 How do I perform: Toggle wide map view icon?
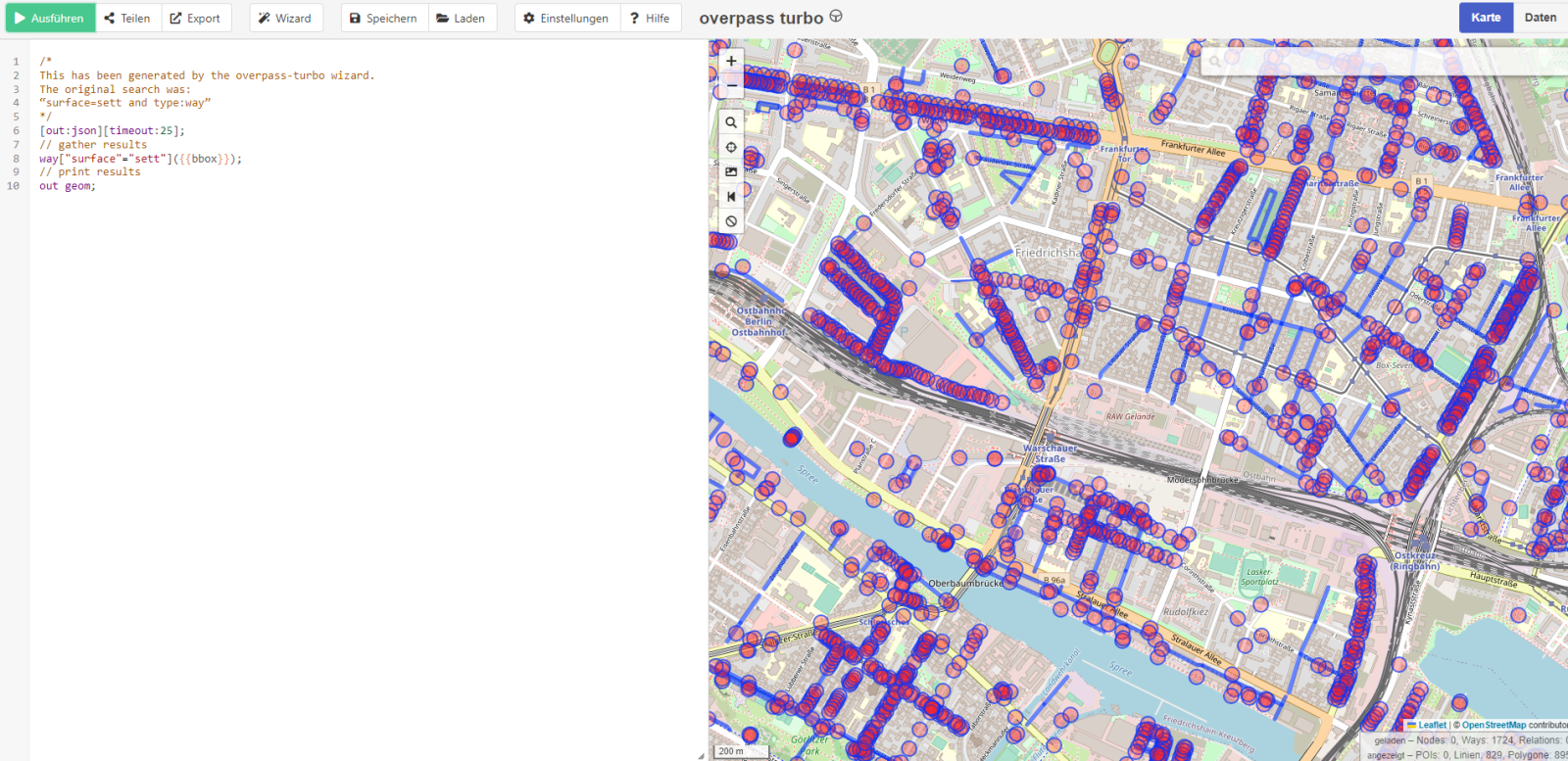(x=731, y=196)
